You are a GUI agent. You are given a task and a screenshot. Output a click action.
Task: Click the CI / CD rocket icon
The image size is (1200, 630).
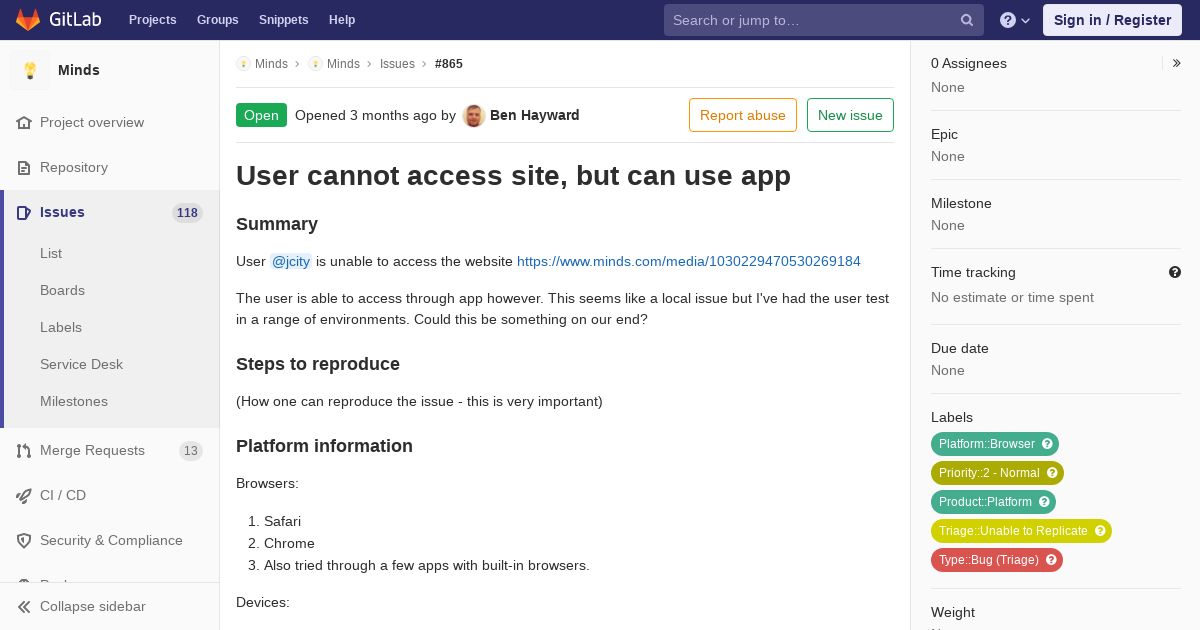[24, 495]
